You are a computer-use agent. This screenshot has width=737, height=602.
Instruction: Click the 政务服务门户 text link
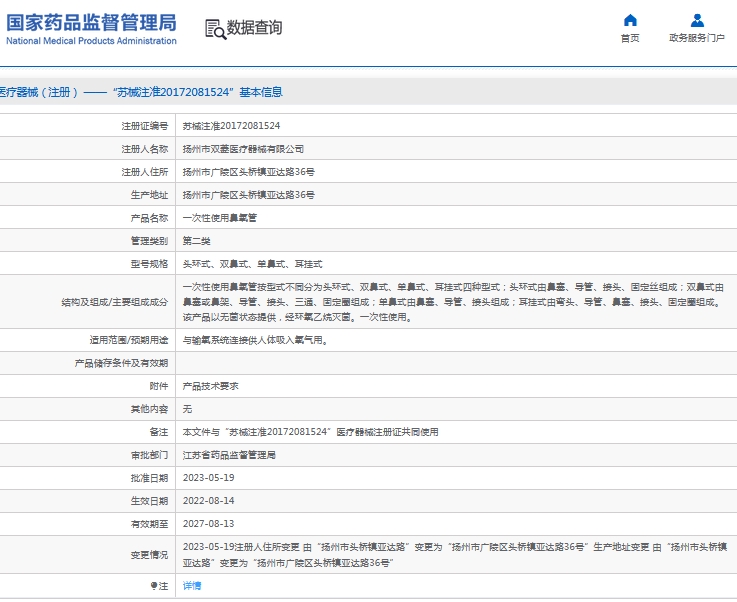tap(697, 38)
